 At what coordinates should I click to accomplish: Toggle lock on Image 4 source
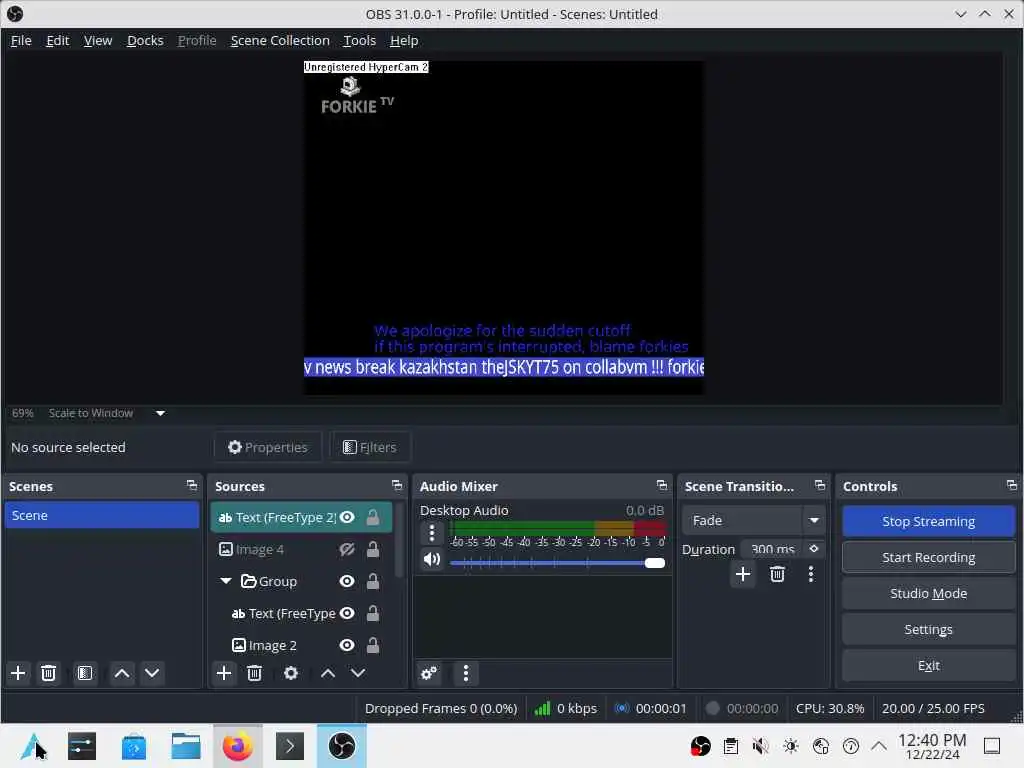(373, 549)
